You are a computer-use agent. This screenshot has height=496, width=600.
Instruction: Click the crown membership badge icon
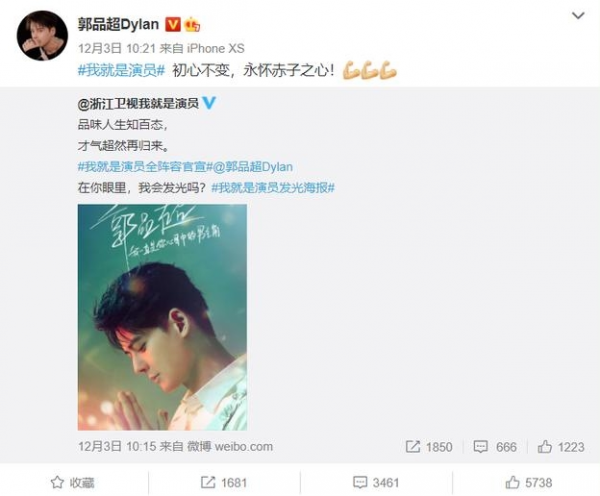[x=192, y=25]
